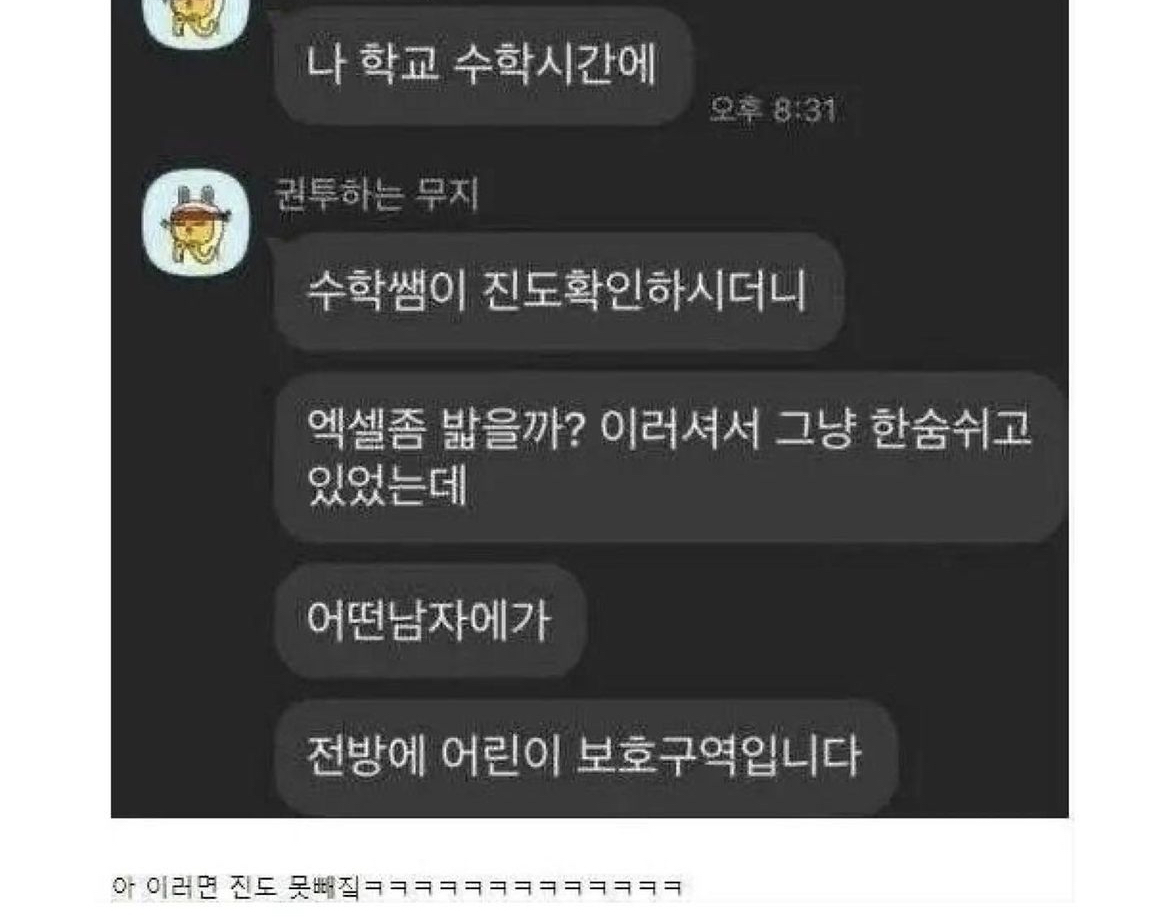This screenshot has width=1170, height=923.
Task: Click the word 수학시간에 in the top bubble
Action: click(x=554, y=62)
